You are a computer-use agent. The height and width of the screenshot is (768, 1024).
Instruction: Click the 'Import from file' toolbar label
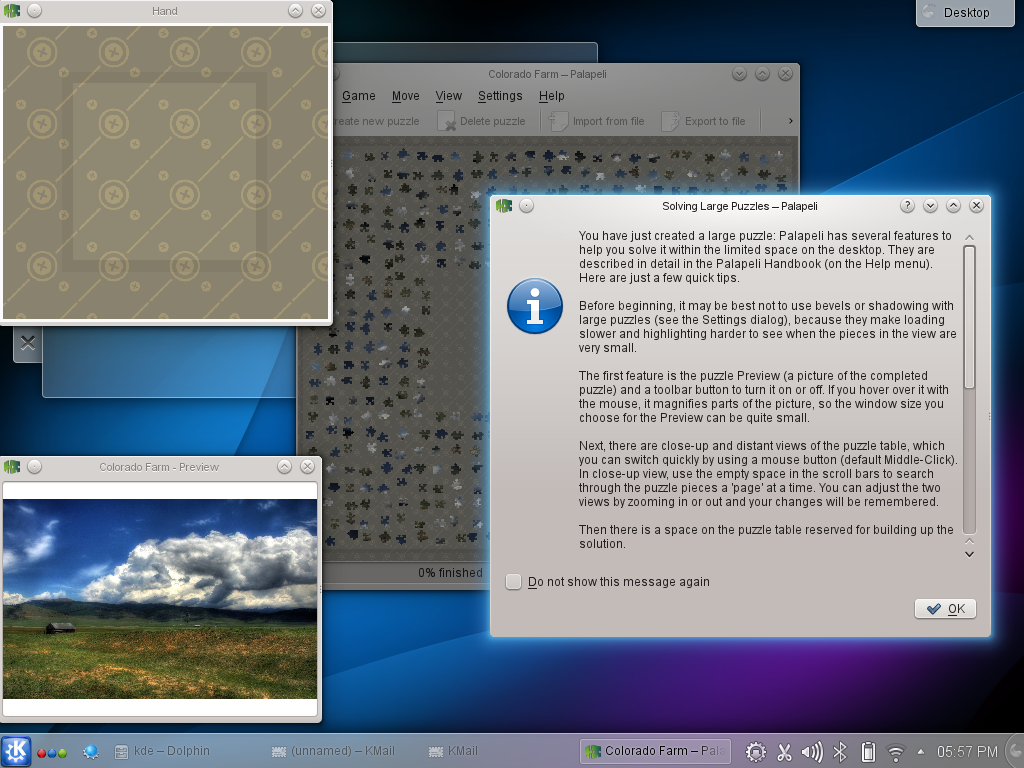[609, 121]
